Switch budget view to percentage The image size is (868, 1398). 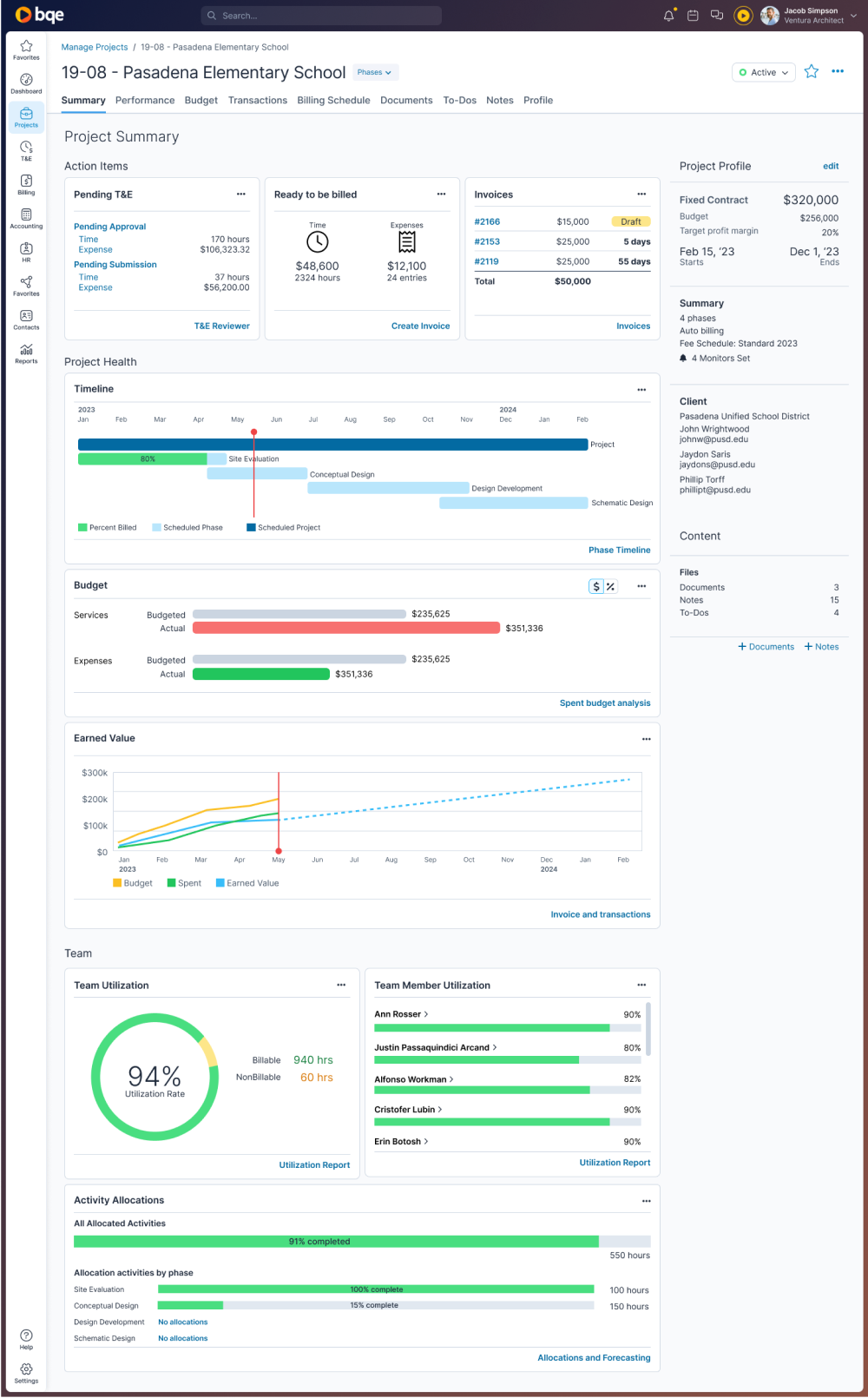click(610, 586)
